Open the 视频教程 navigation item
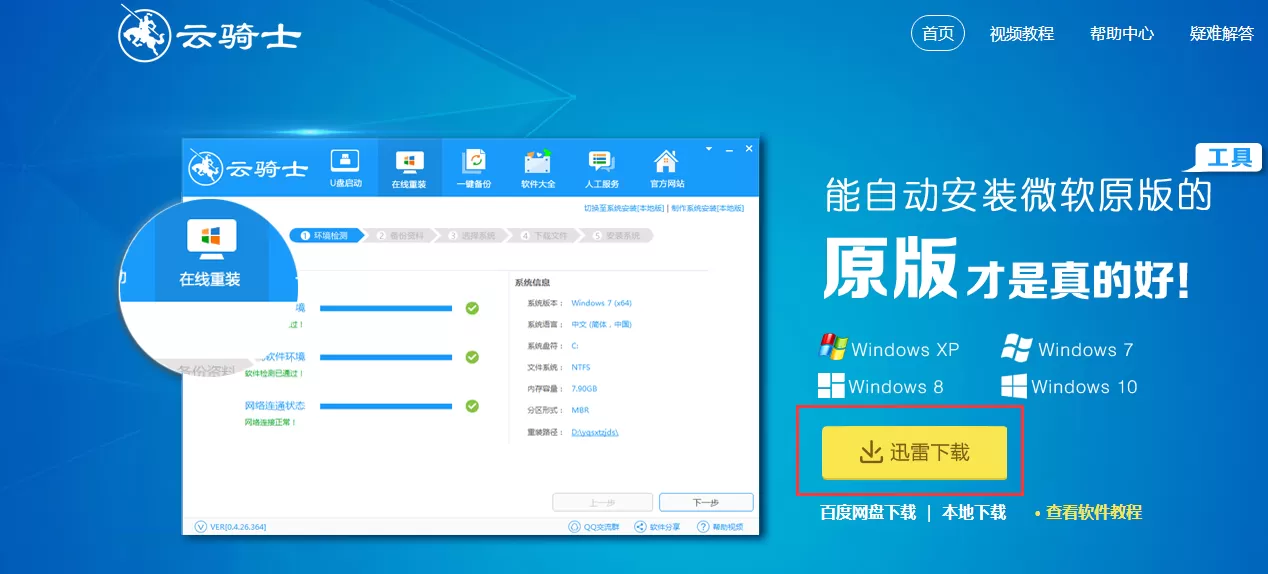 pyautogui.click(x=1021, y=33)
